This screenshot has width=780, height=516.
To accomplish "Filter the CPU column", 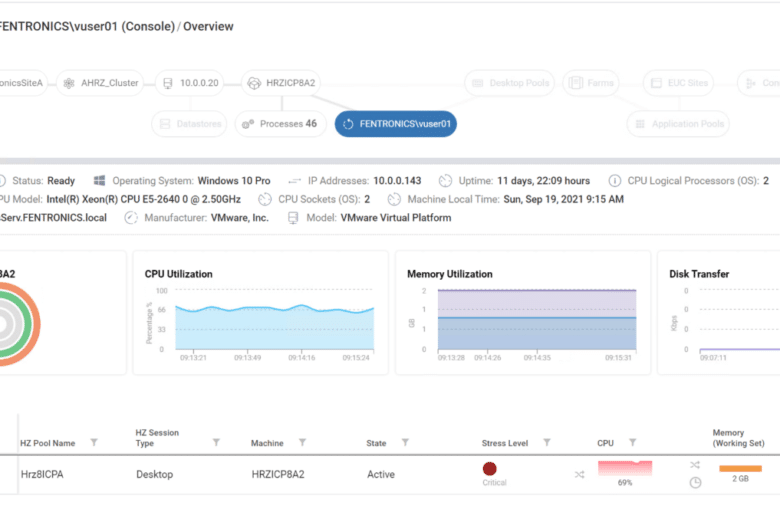I will tap(633, 442).
